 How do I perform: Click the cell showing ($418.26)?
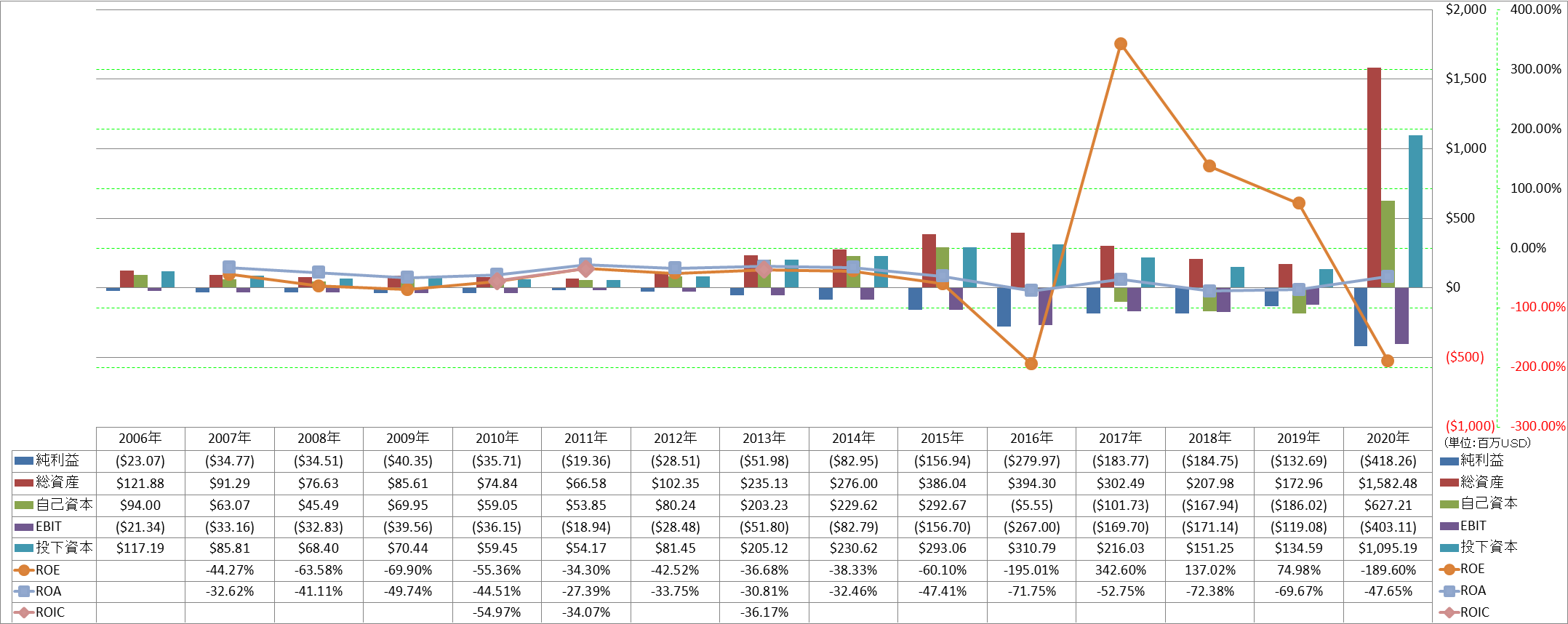[1388, 461]
